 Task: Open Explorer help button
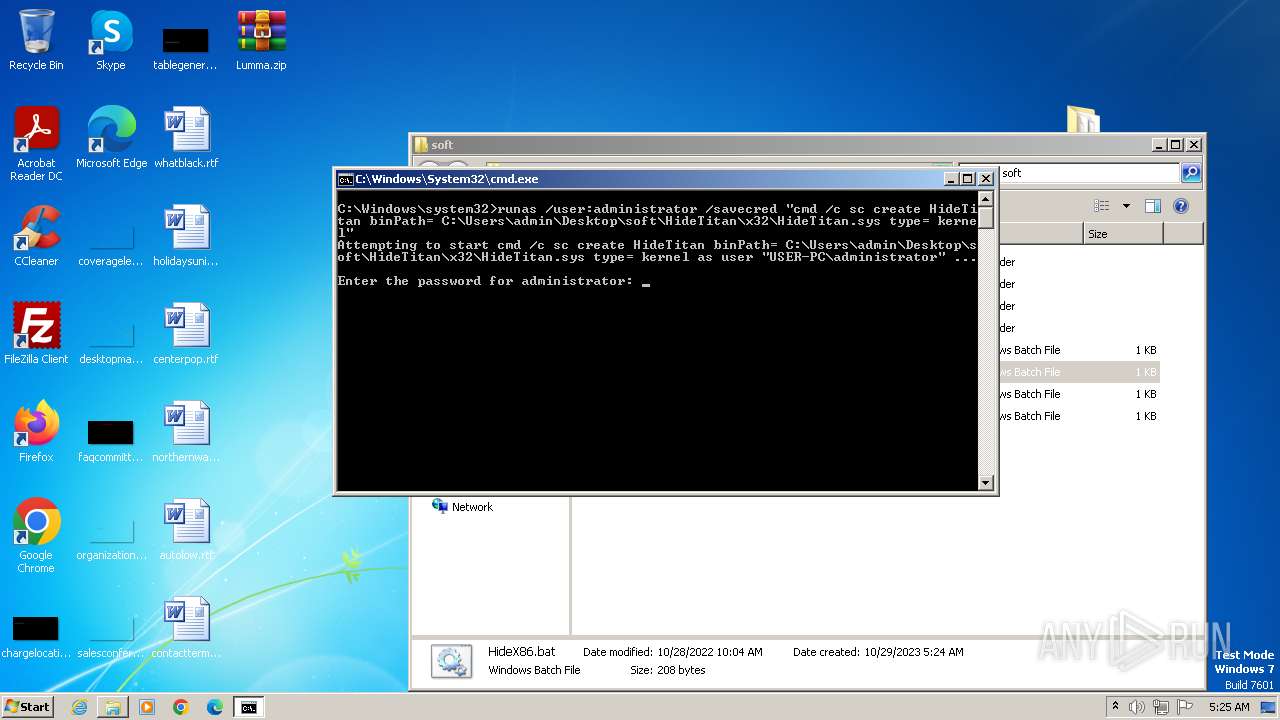coord(1181,206)
